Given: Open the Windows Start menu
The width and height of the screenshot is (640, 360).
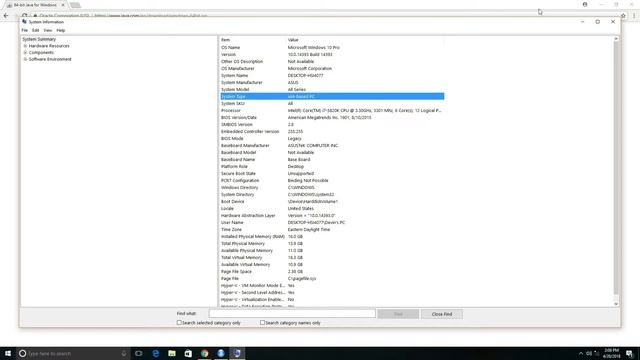Looking at the screenshot, I should coord(8,353).
